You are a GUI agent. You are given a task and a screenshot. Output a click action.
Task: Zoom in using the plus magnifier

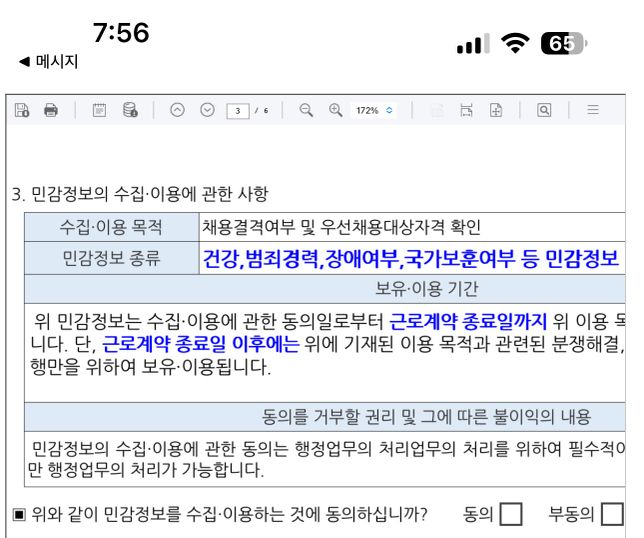click(x=335, y=110)
